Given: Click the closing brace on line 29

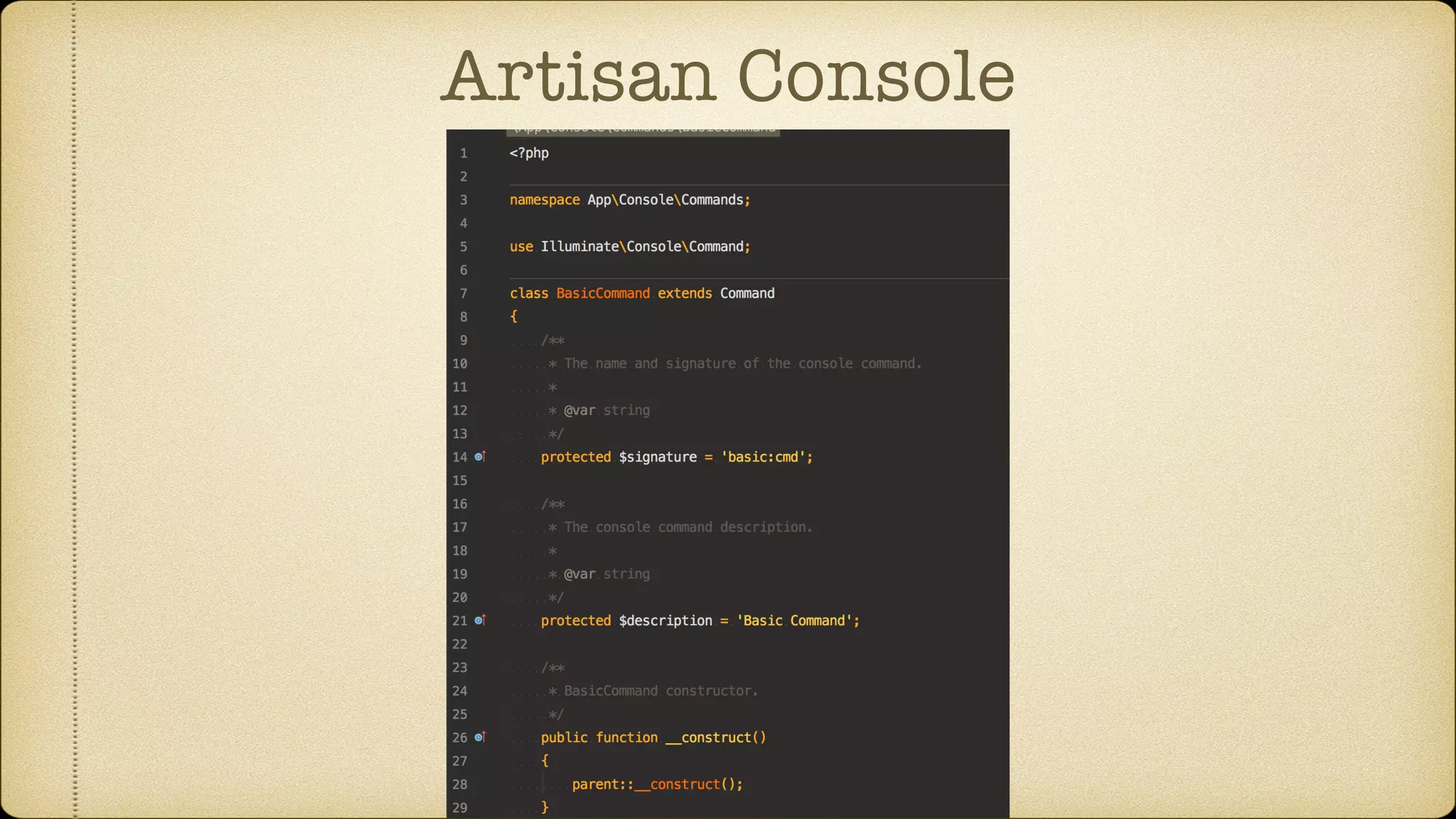Looking at the screenshot, I should pyautogui.click(x=545, y=807).
